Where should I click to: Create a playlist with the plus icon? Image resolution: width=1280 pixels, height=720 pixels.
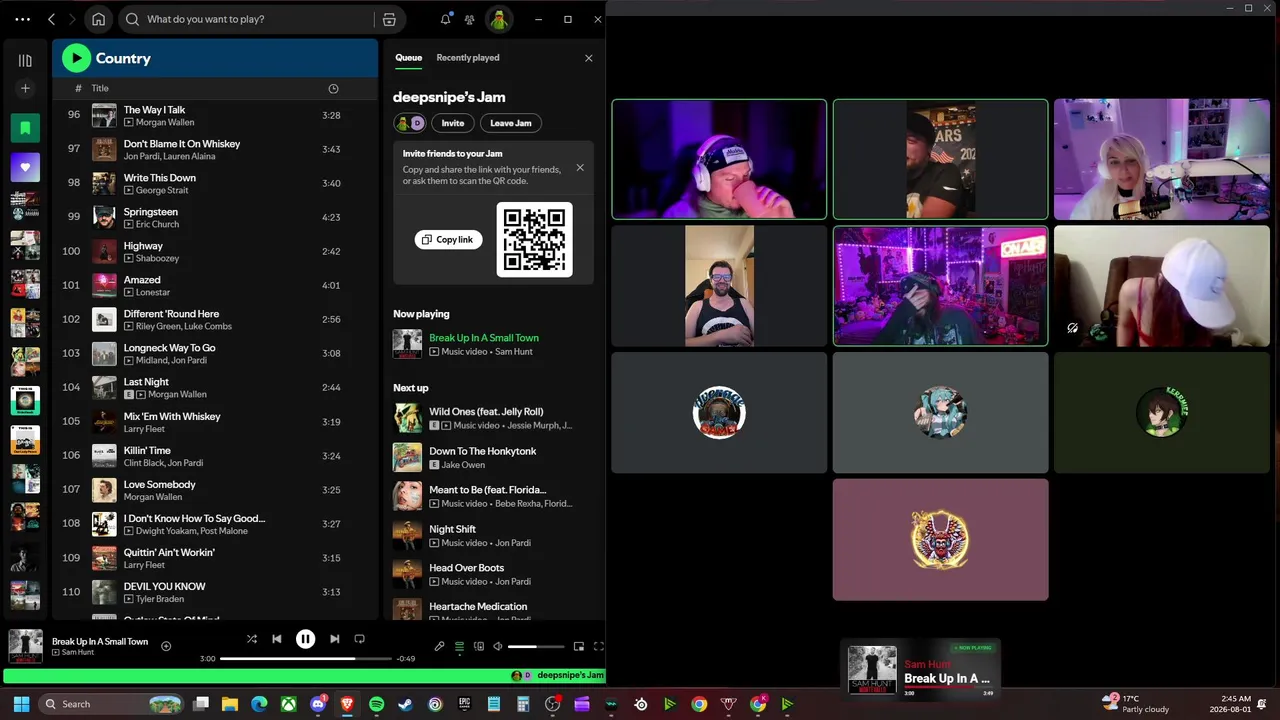25,88
